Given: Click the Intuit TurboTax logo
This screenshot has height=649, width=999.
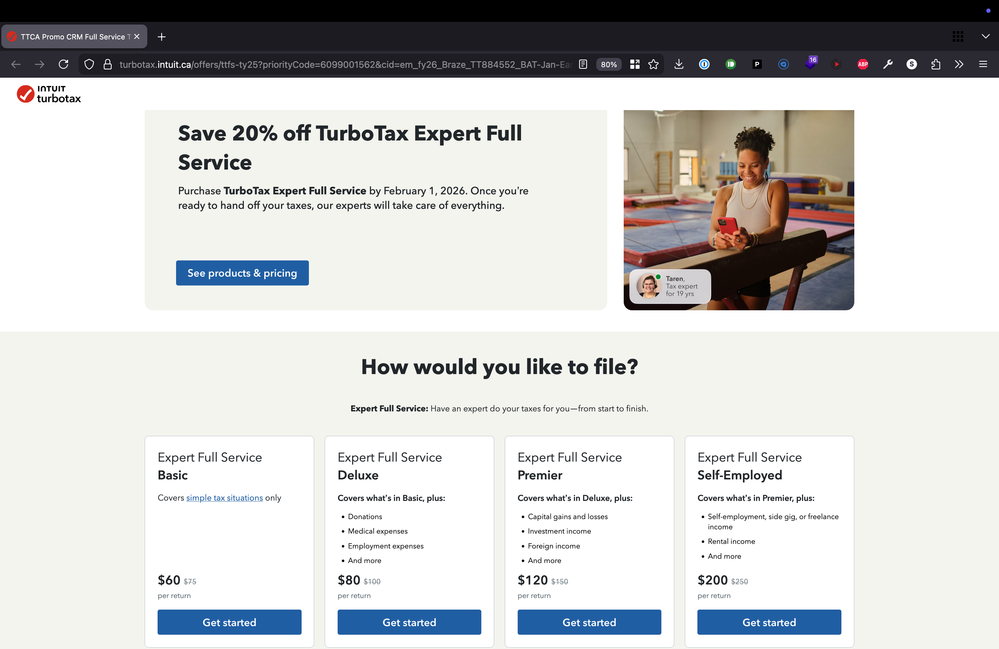Looking at the screenshot, I should 49,94.
